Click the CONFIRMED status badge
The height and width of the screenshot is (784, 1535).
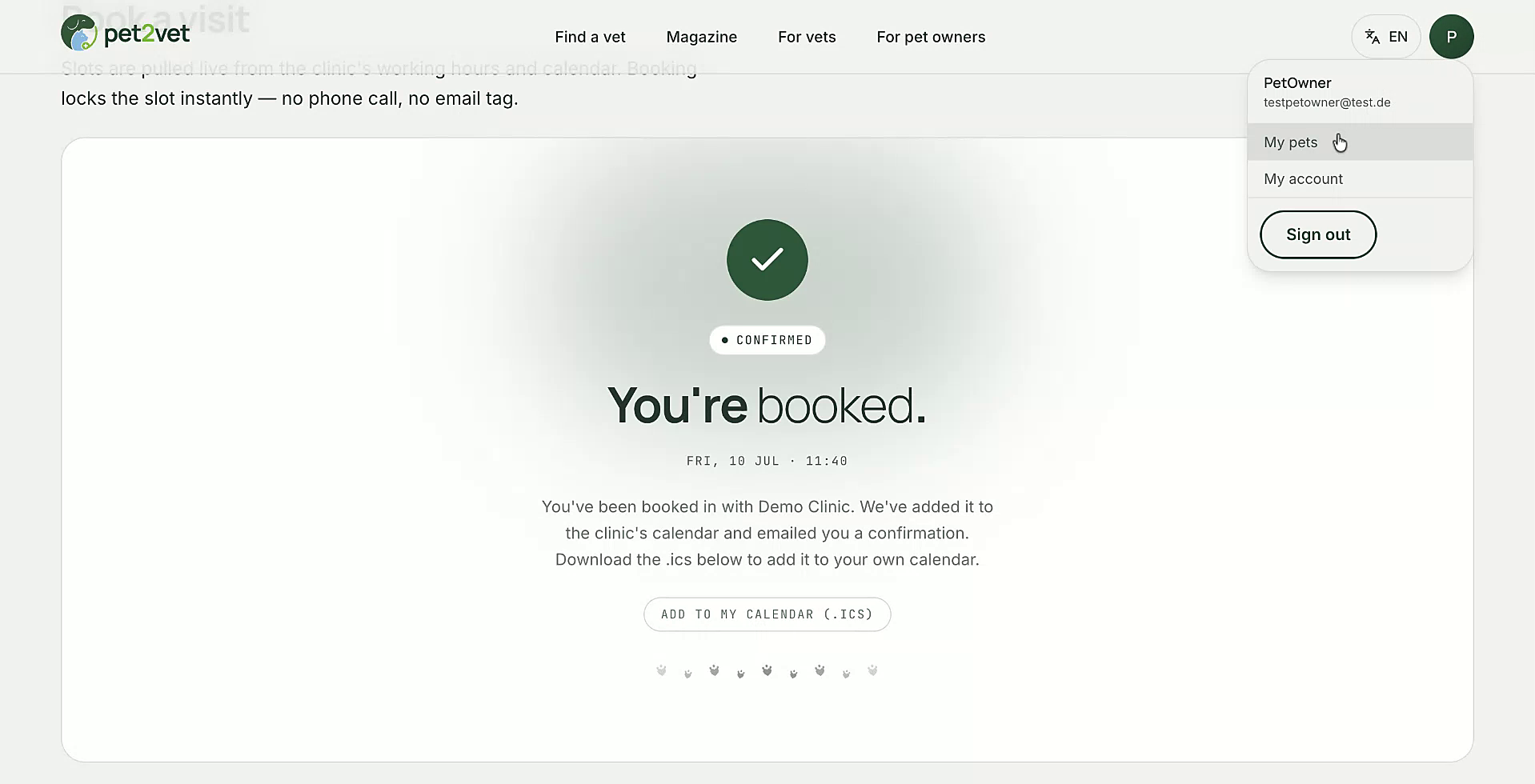[x=767, y=340]
